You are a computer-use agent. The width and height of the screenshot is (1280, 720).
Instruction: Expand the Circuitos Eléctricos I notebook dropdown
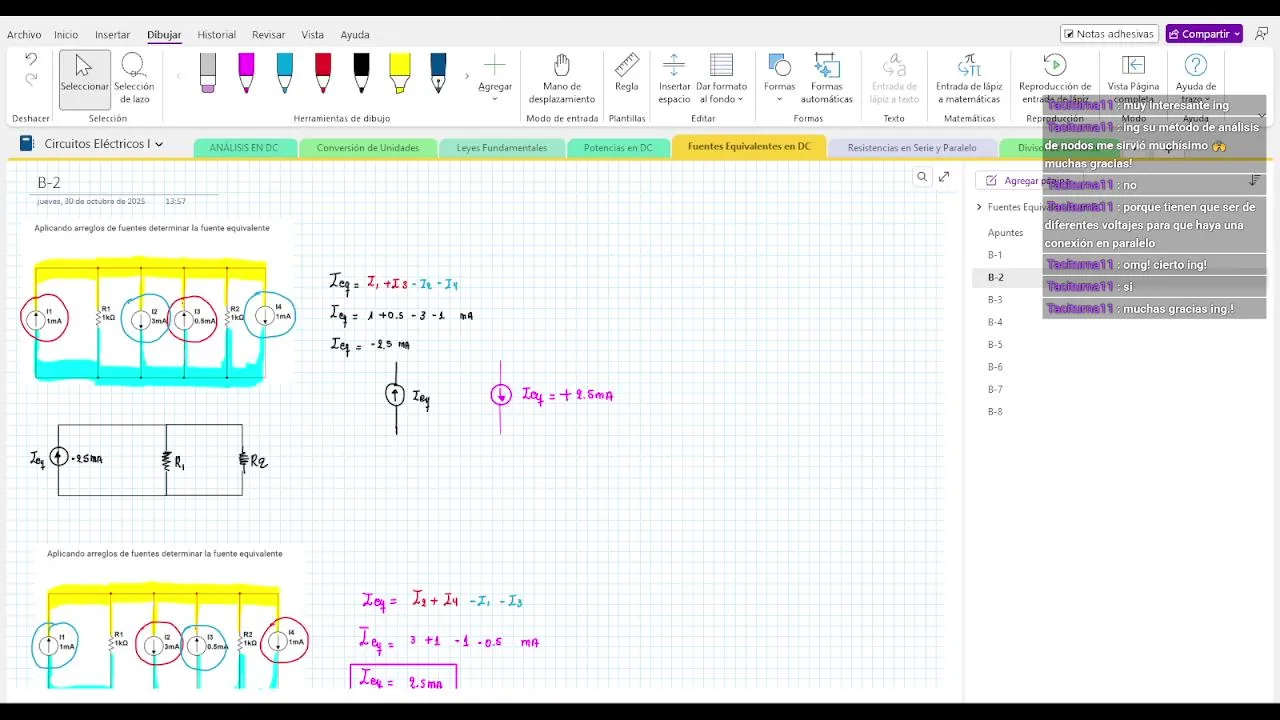(158, 144)
